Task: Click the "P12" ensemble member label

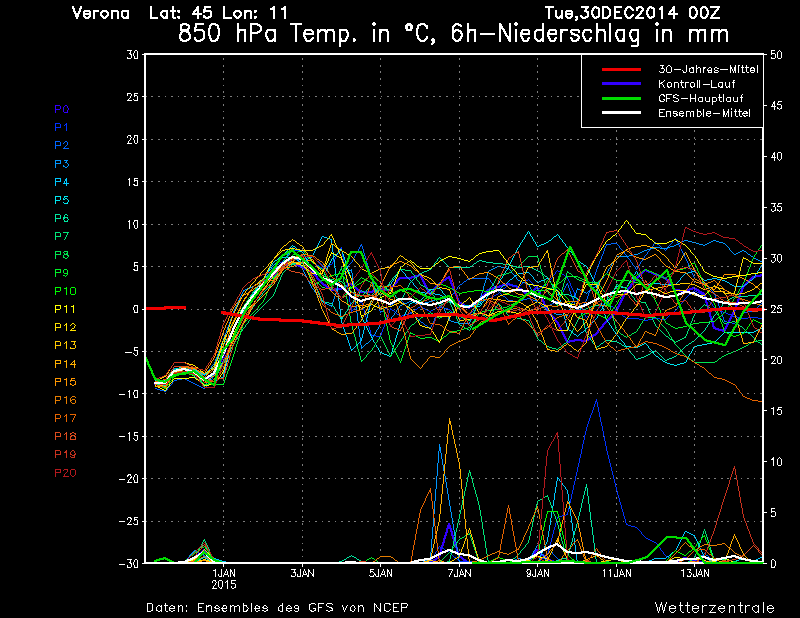Action: pos(65,327)
